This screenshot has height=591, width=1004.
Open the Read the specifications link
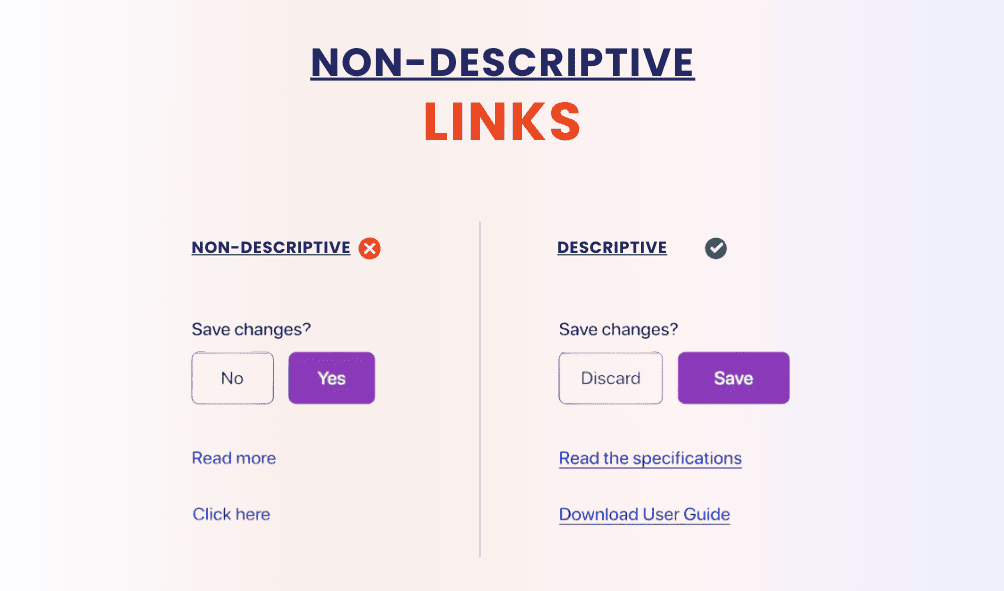coord(650,458)
